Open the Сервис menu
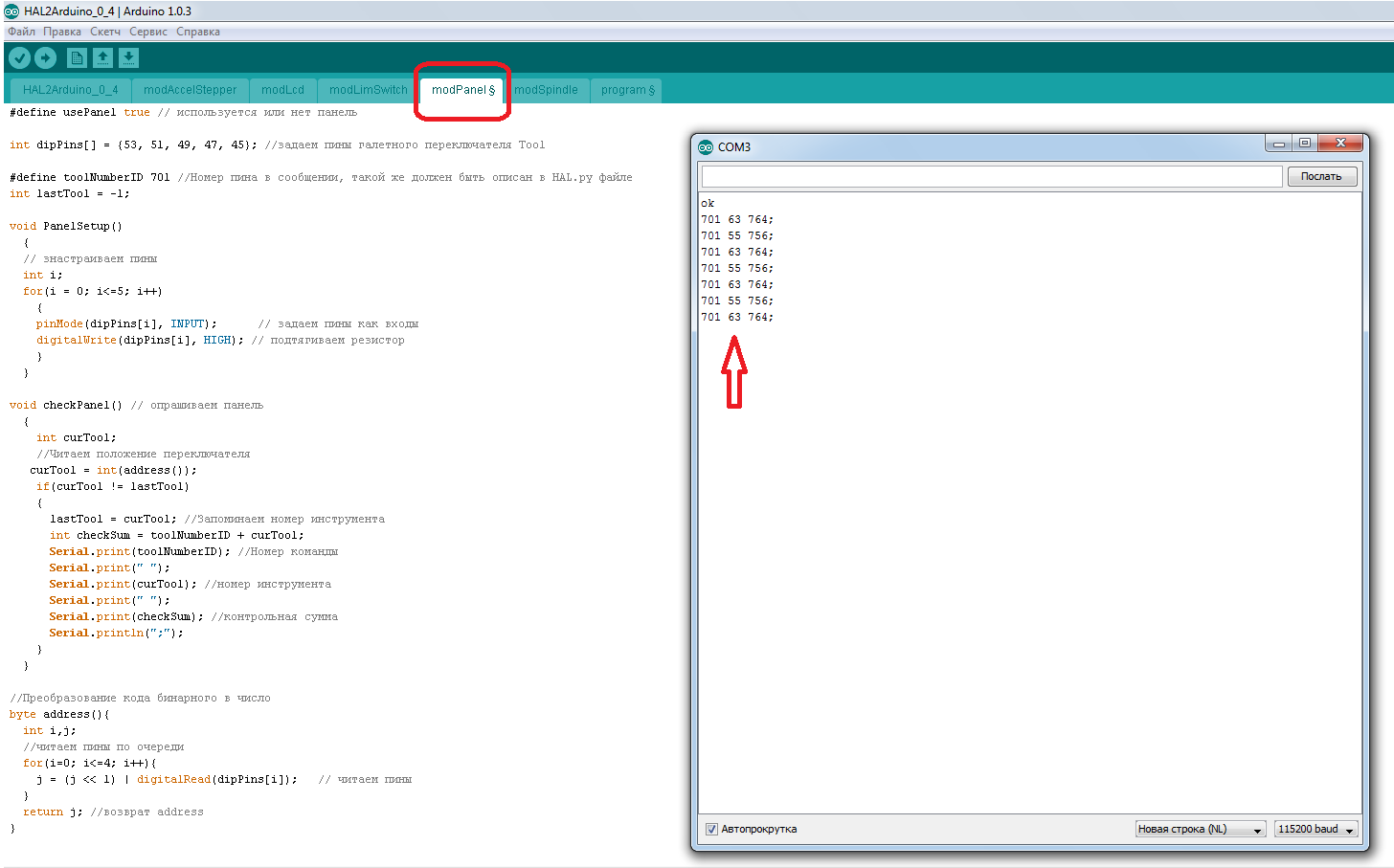The image size is (1394, 868). point(148,32)
